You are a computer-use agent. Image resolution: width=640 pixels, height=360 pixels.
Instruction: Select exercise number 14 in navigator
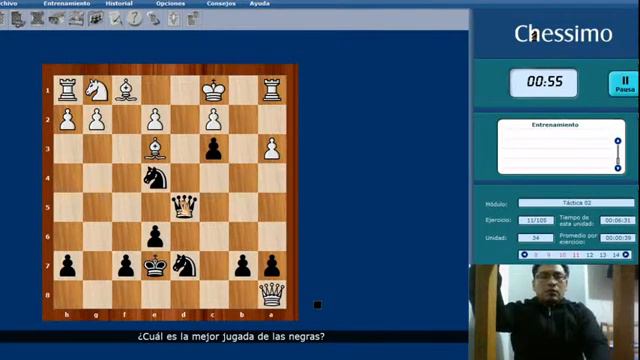coord(616,255)
